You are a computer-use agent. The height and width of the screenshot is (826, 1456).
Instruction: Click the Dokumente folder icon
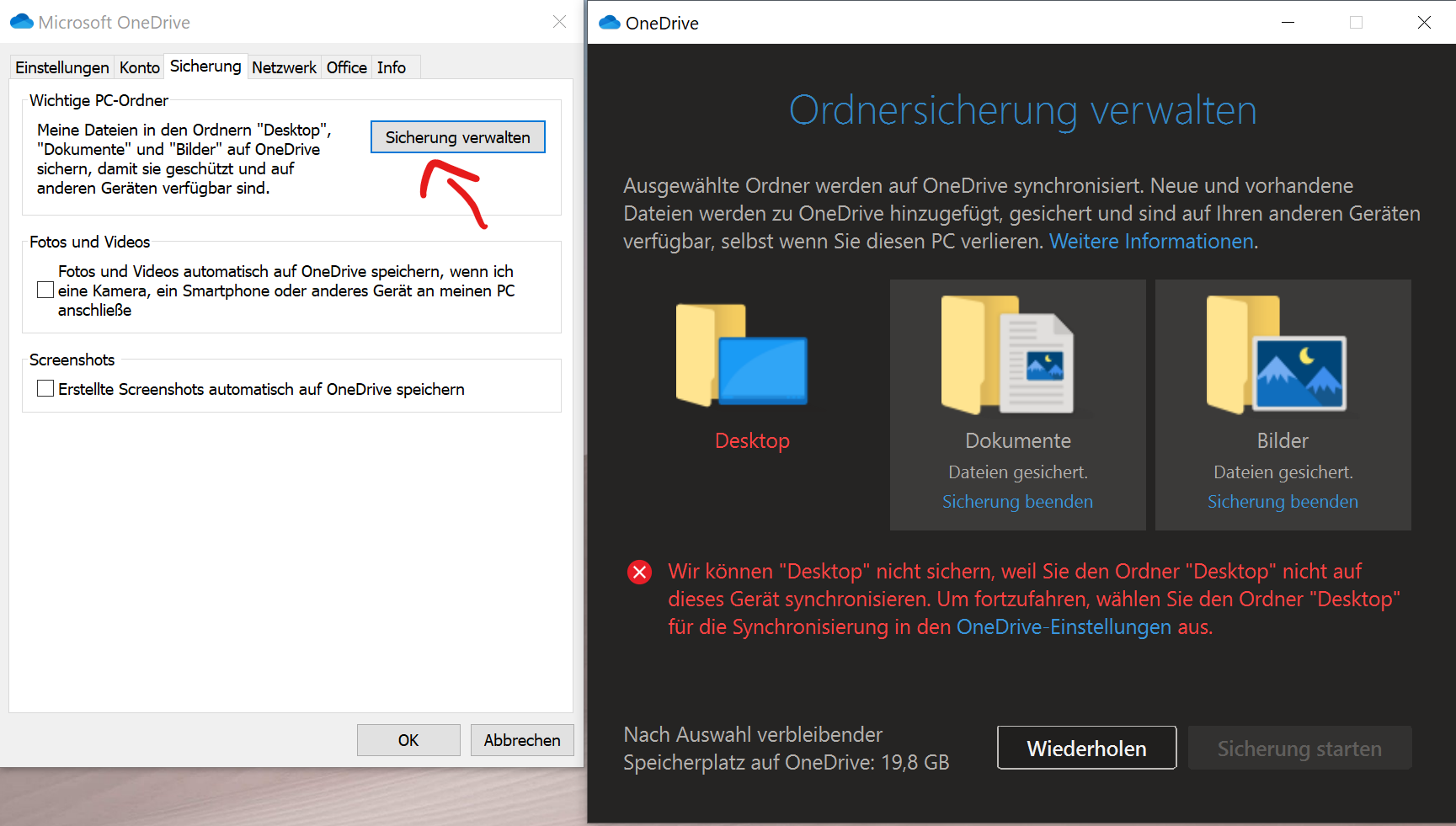point(1007,354)
